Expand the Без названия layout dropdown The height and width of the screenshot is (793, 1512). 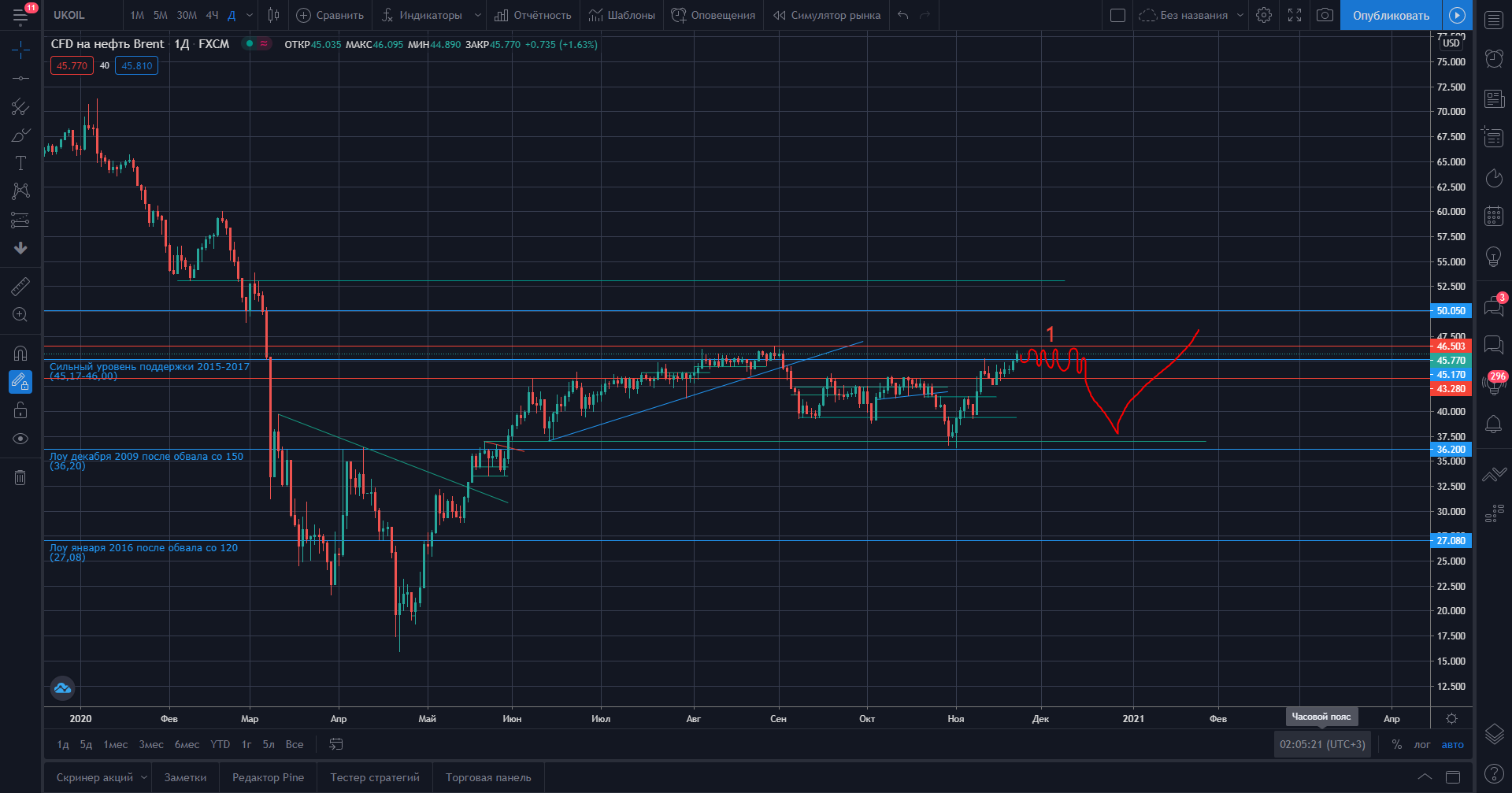(x=1240, y=15)
